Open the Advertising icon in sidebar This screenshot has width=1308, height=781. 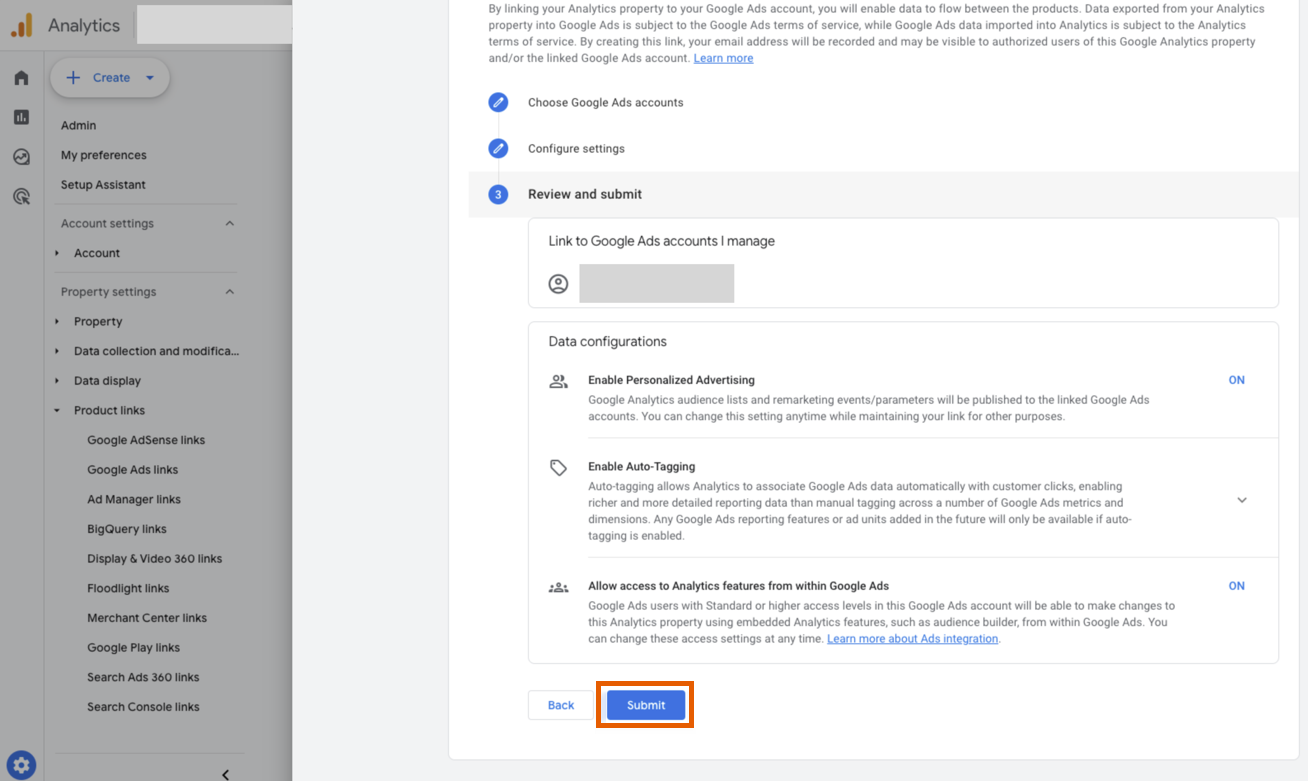pyautogui.click(x=21, y=196)
